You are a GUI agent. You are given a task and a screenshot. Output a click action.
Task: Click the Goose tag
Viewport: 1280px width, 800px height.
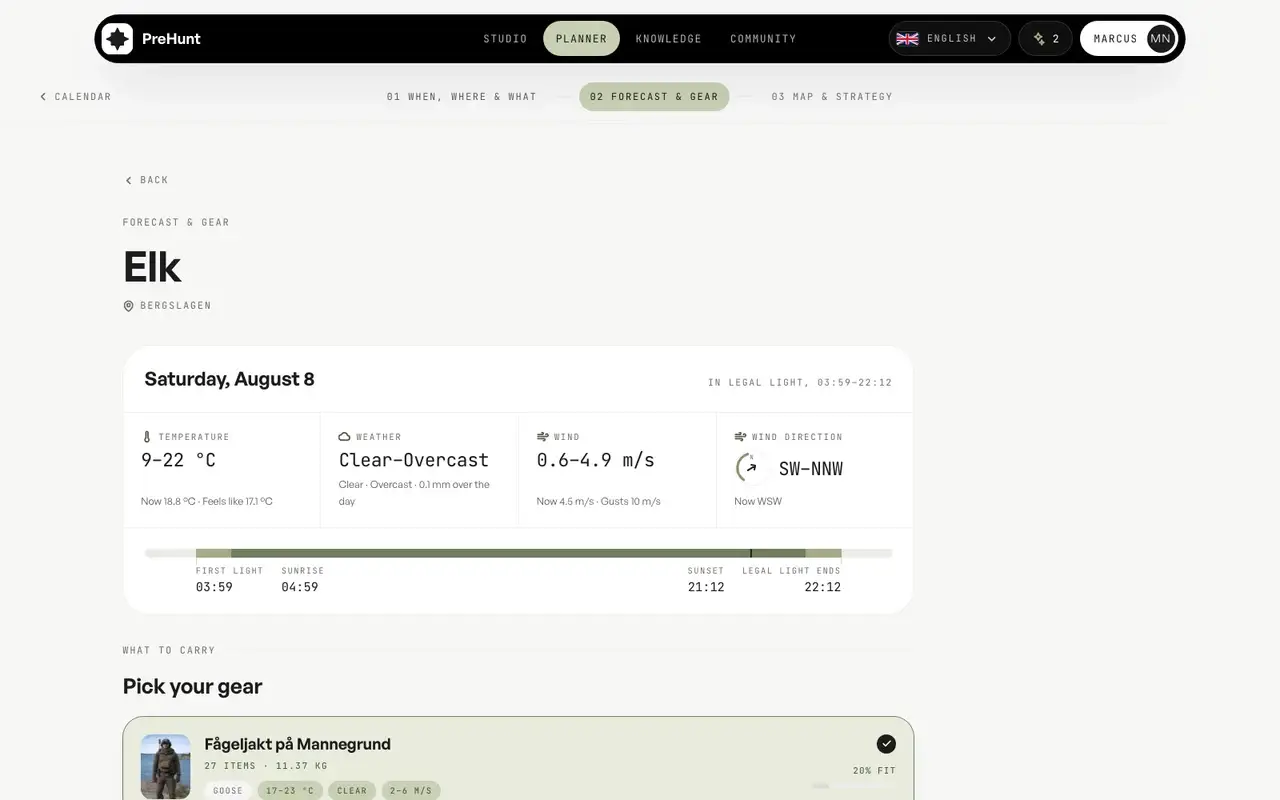tap(228, 790)
